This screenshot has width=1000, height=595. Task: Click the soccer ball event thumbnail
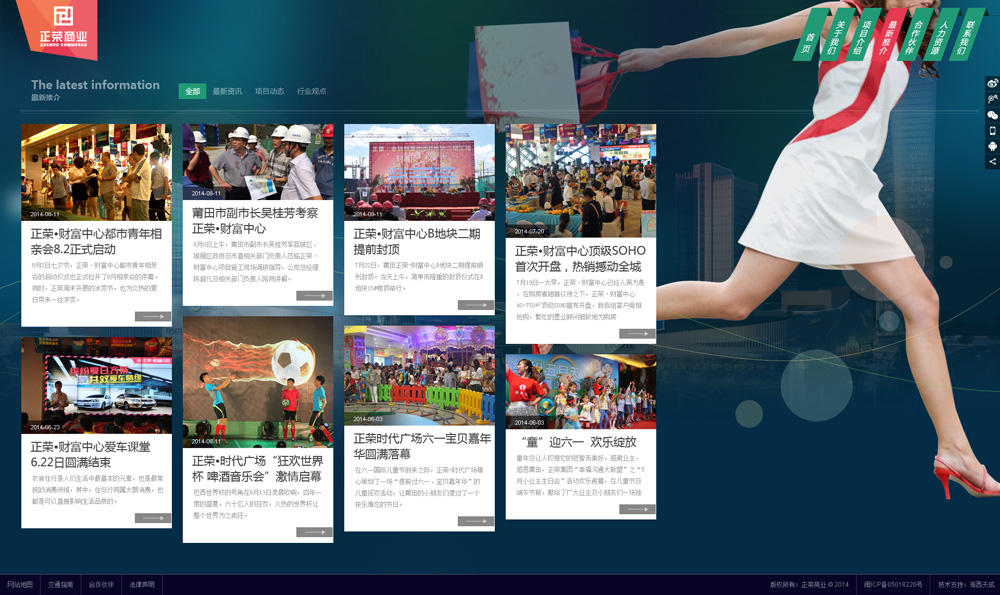pos(258,381)
